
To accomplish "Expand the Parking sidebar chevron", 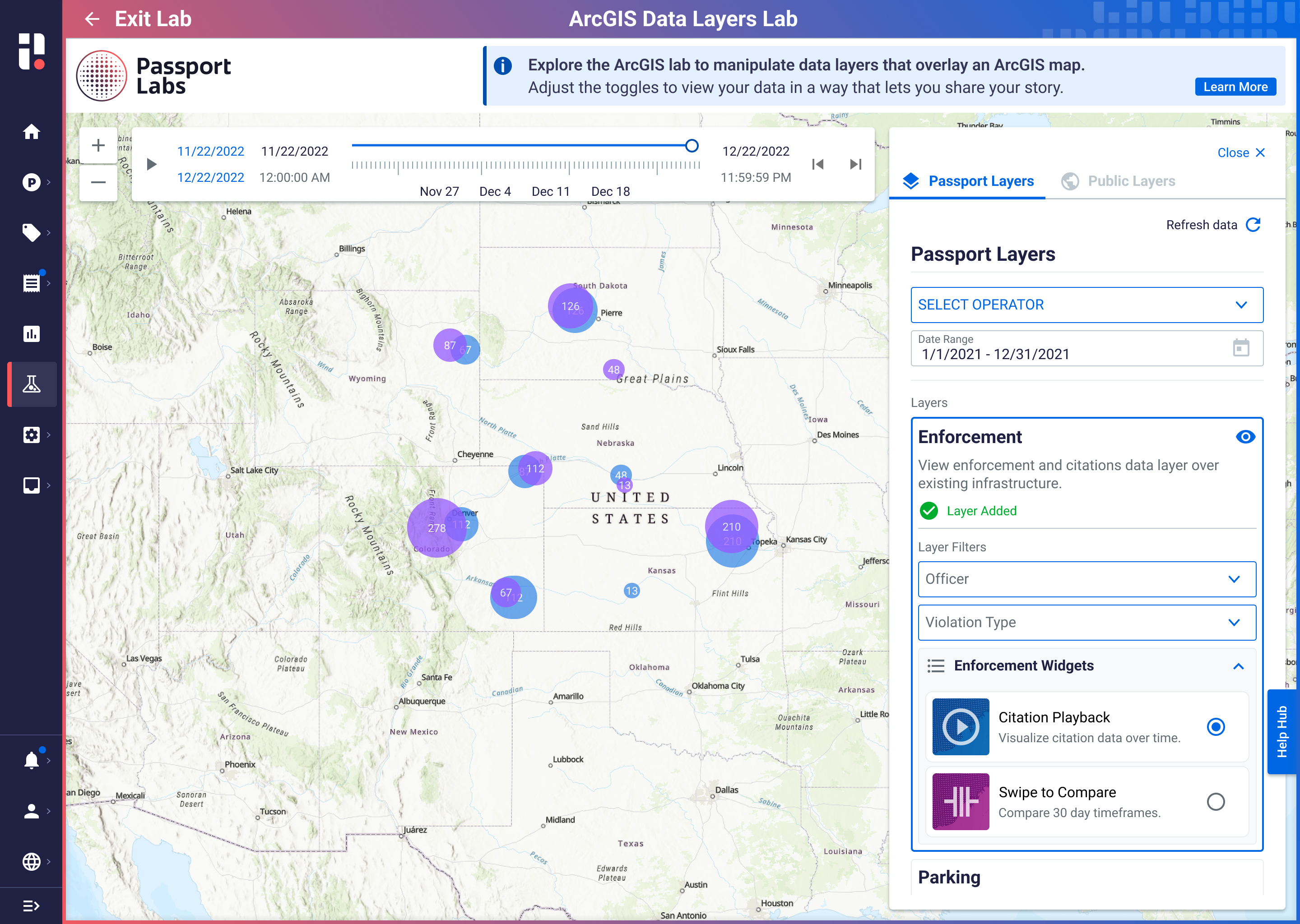I will 49,182.
